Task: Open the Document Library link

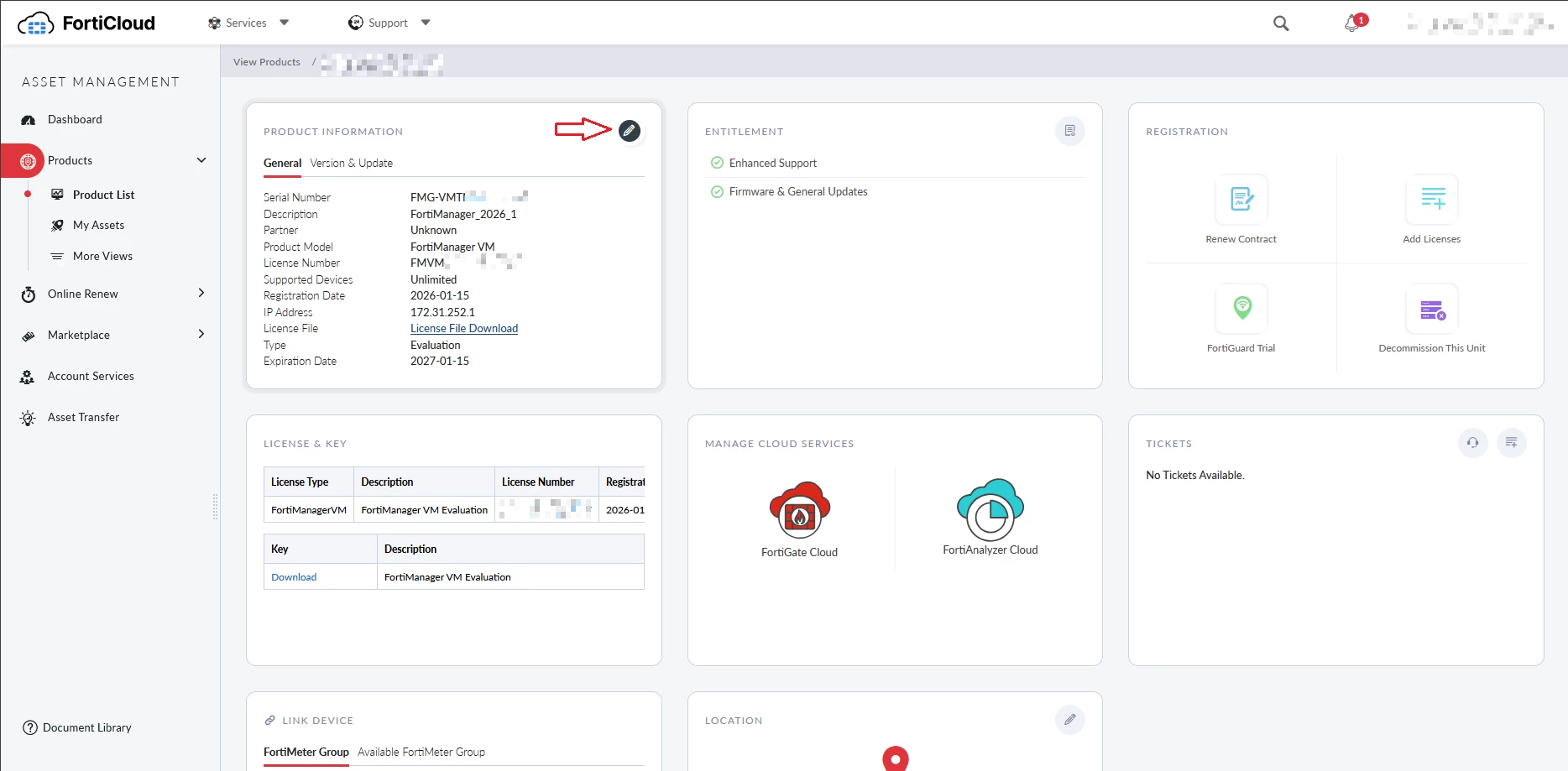Action: pyautogui.click(x=87, y=727)
